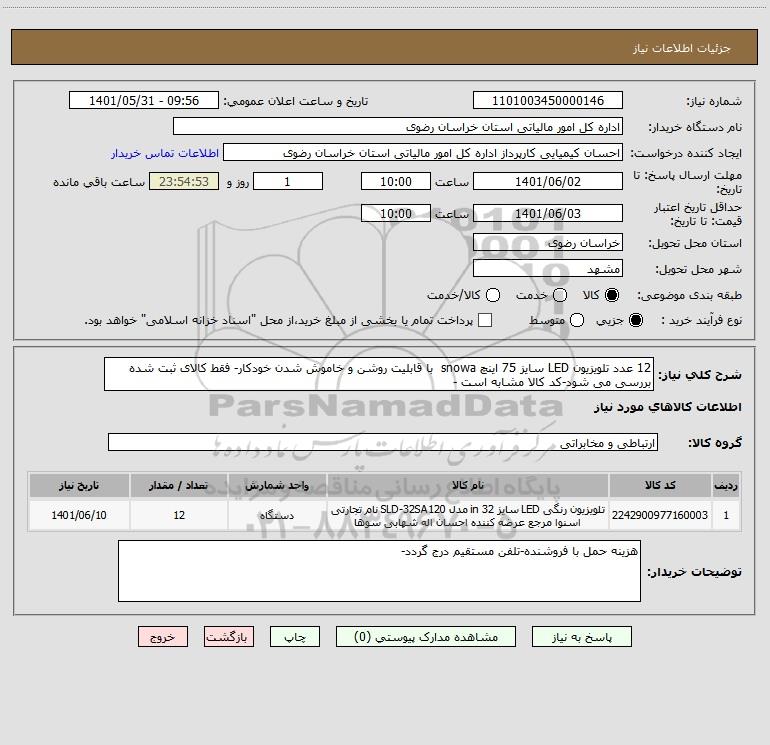The height and width of the screenshot is (745, 770).
Task: Select the کالا radio button
Action: coord(612,295)
